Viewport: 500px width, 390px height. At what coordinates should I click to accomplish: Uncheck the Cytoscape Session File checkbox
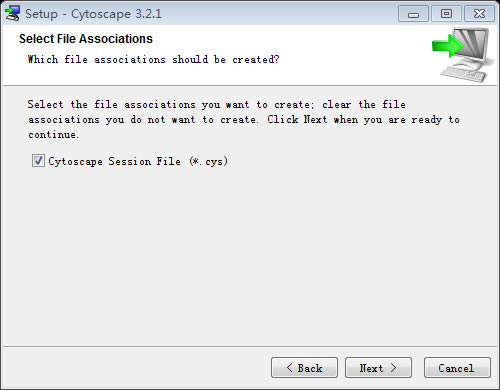pyautogui.click(x=38, y=161)
